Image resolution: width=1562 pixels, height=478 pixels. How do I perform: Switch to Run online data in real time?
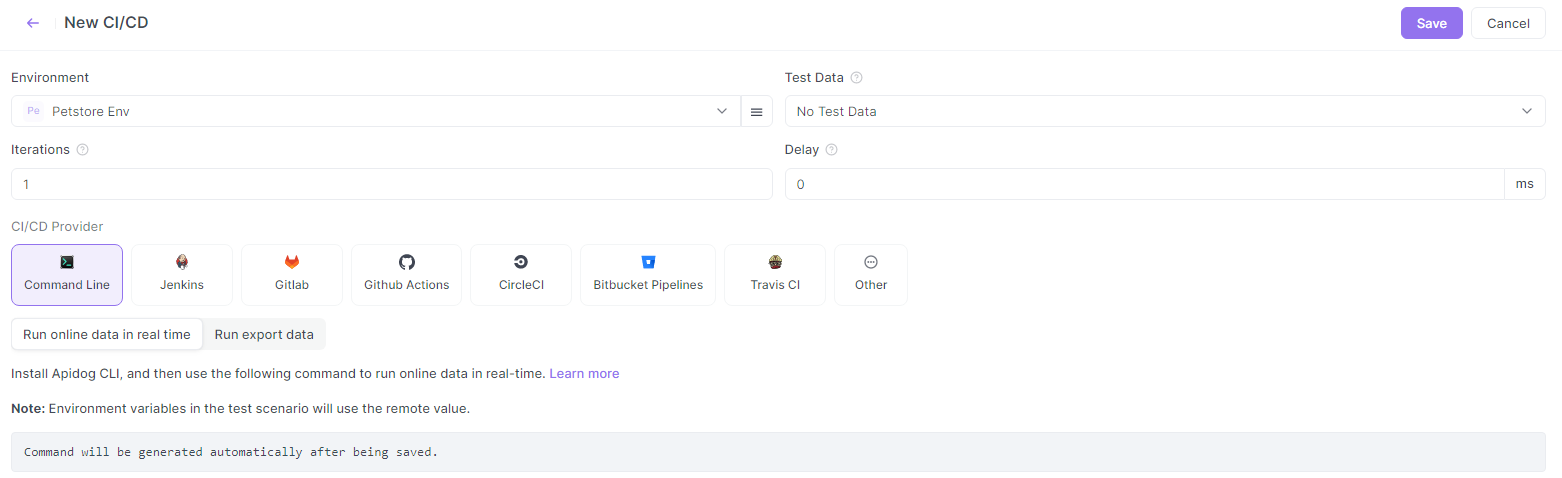(x=107, y=334)
